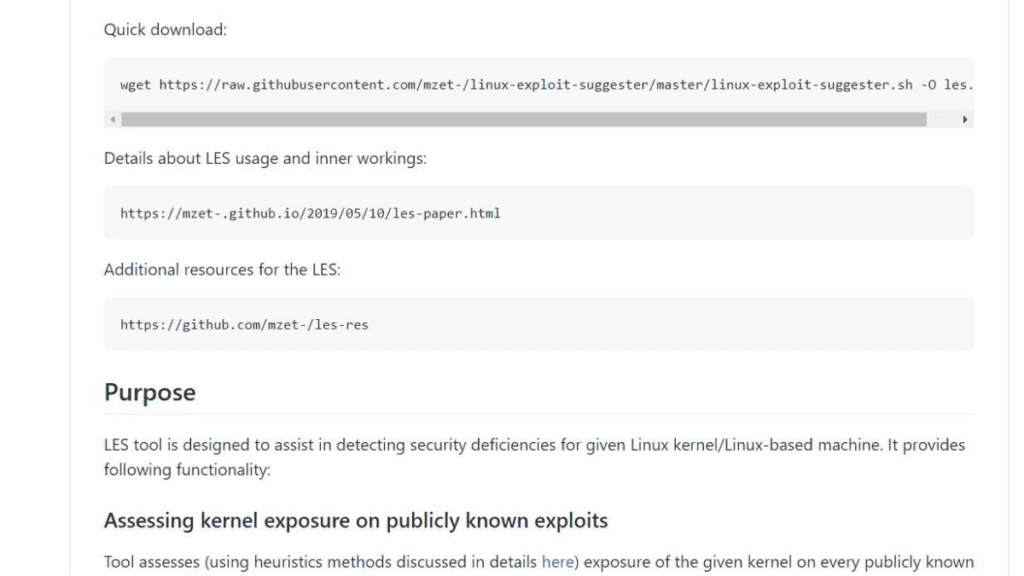Click the Purpose heading
Screen dimensions: 1024x576
pyautogui.click(x=150, y=392)
